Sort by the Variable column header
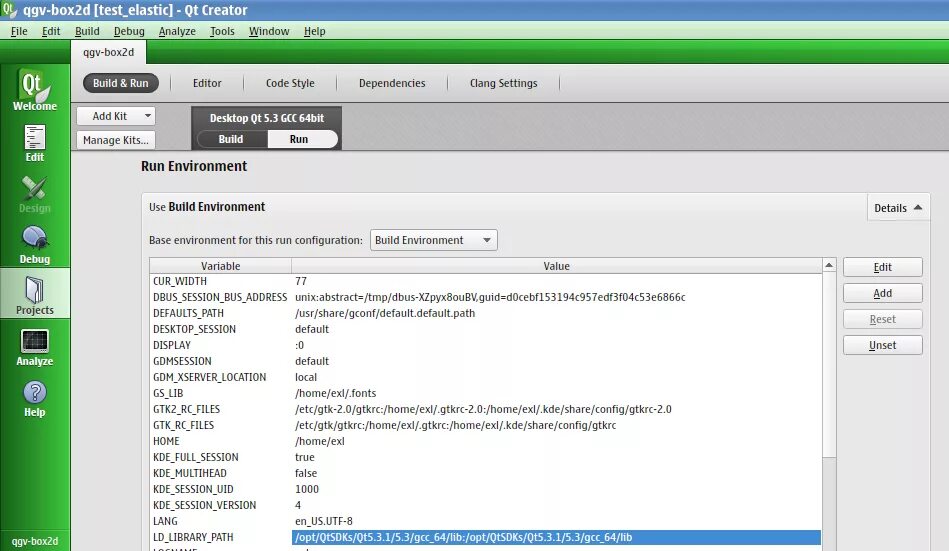This screenshot has height=551, width=949. (x=220, y=266)
